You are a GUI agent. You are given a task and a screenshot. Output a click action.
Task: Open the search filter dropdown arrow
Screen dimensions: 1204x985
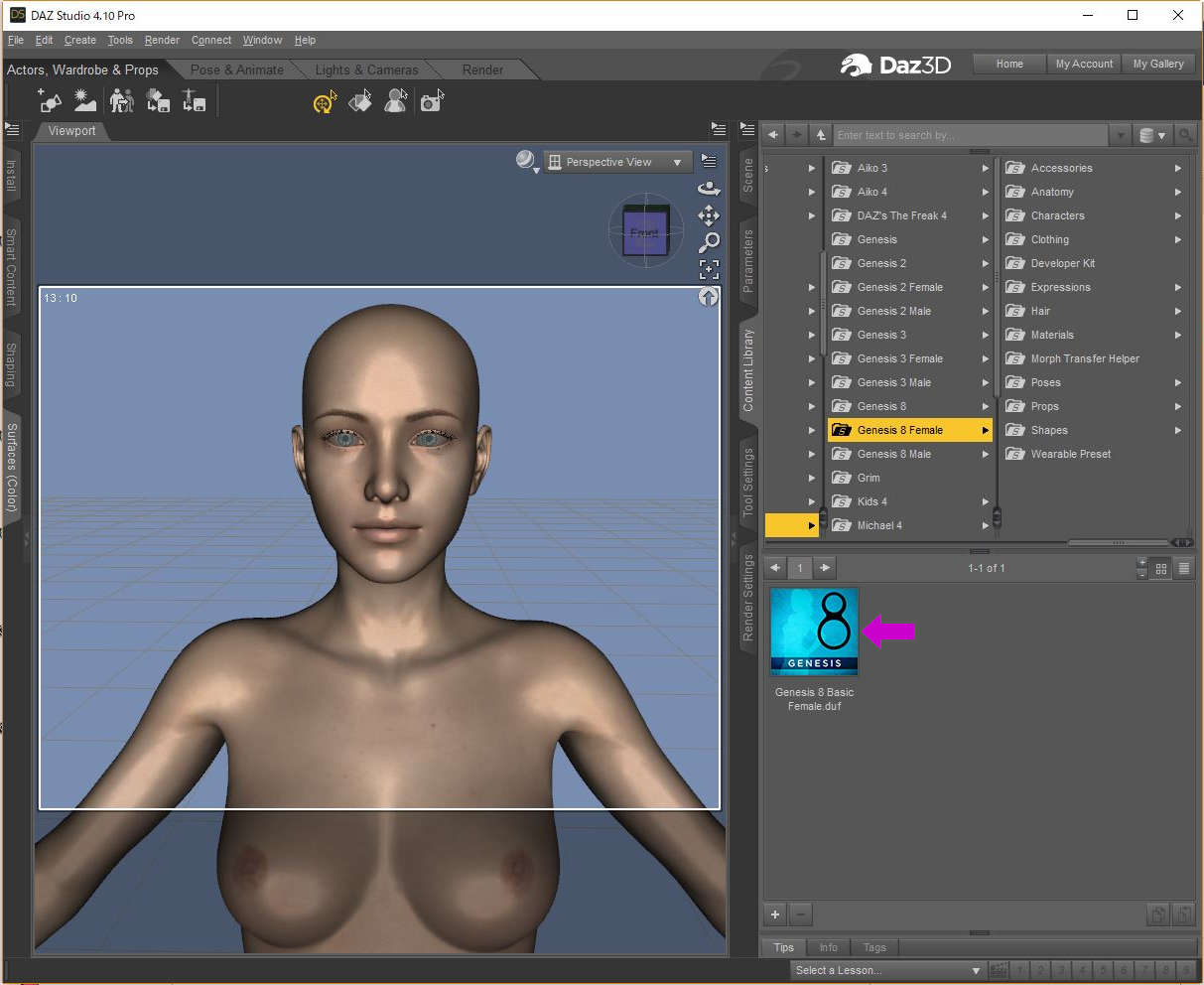coord(1121,135)
